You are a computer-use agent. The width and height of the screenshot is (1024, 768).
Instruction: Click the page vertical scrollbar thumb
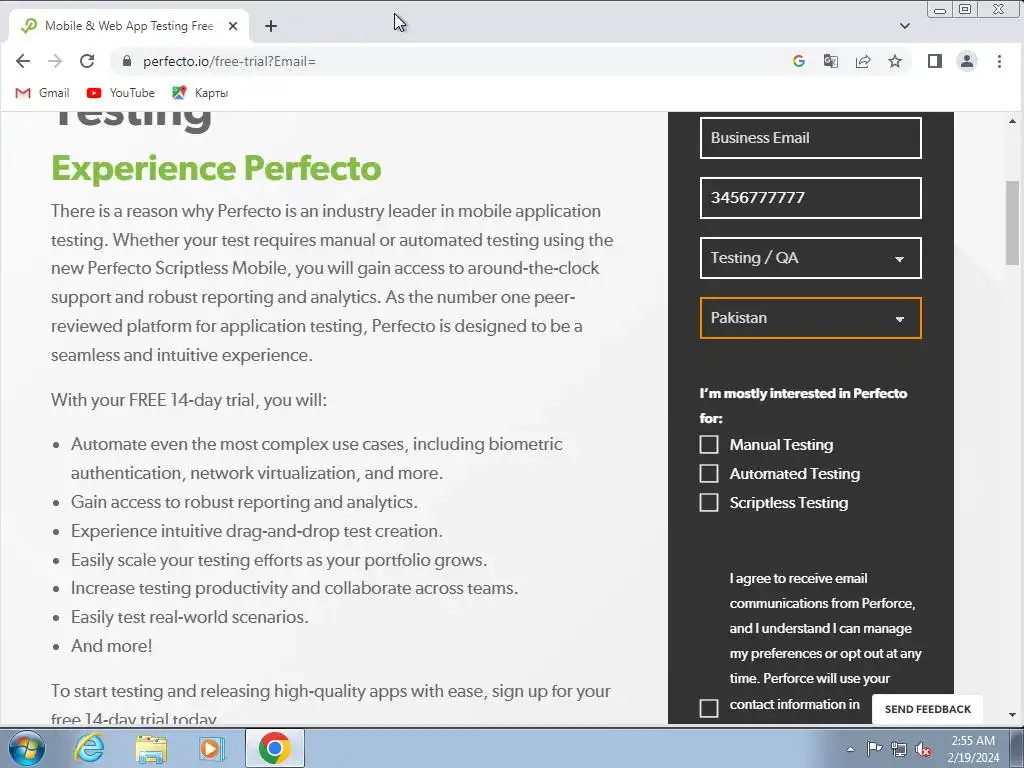(x=1012, y=222)
